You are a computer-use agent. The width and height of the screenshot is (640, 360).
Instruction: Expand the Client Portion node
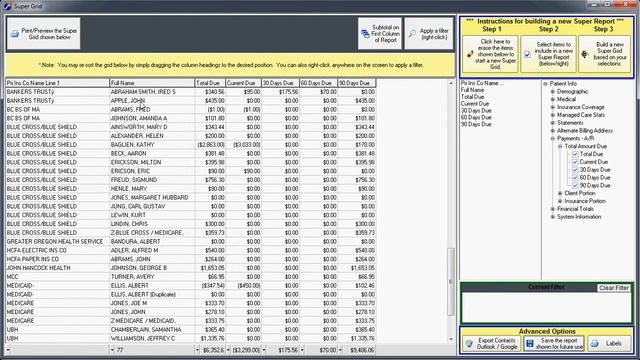[x=560, y=193]
